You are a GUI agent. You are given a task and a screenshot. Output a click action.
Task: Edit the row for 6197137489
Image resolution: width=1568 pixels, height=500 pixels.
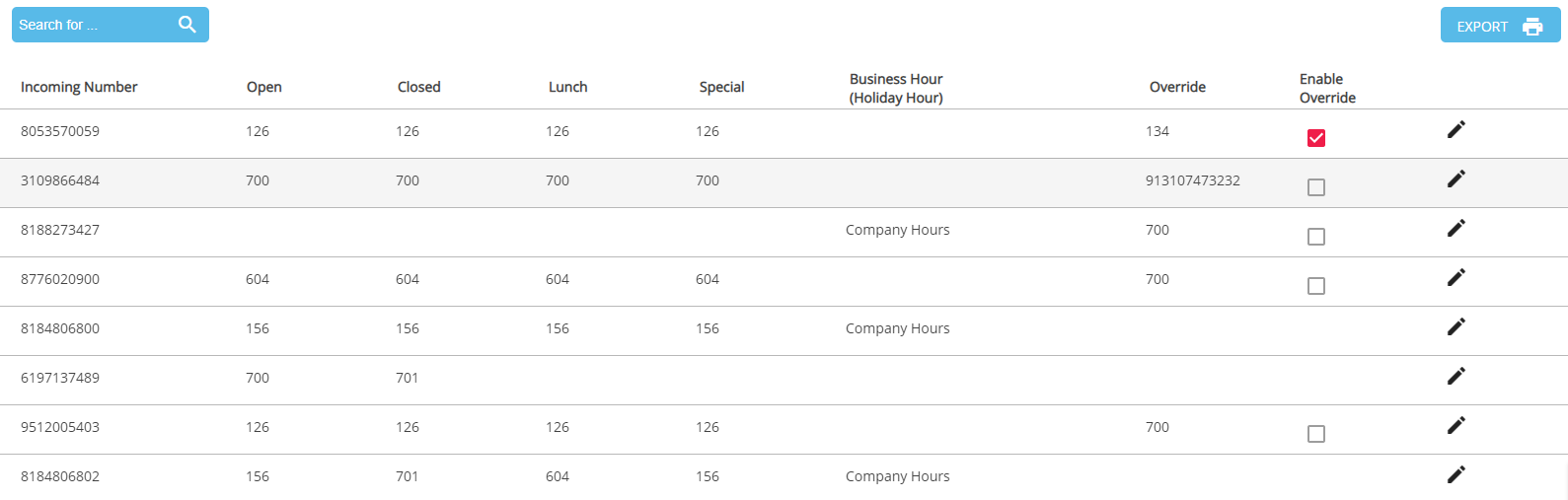[1456, 376]
